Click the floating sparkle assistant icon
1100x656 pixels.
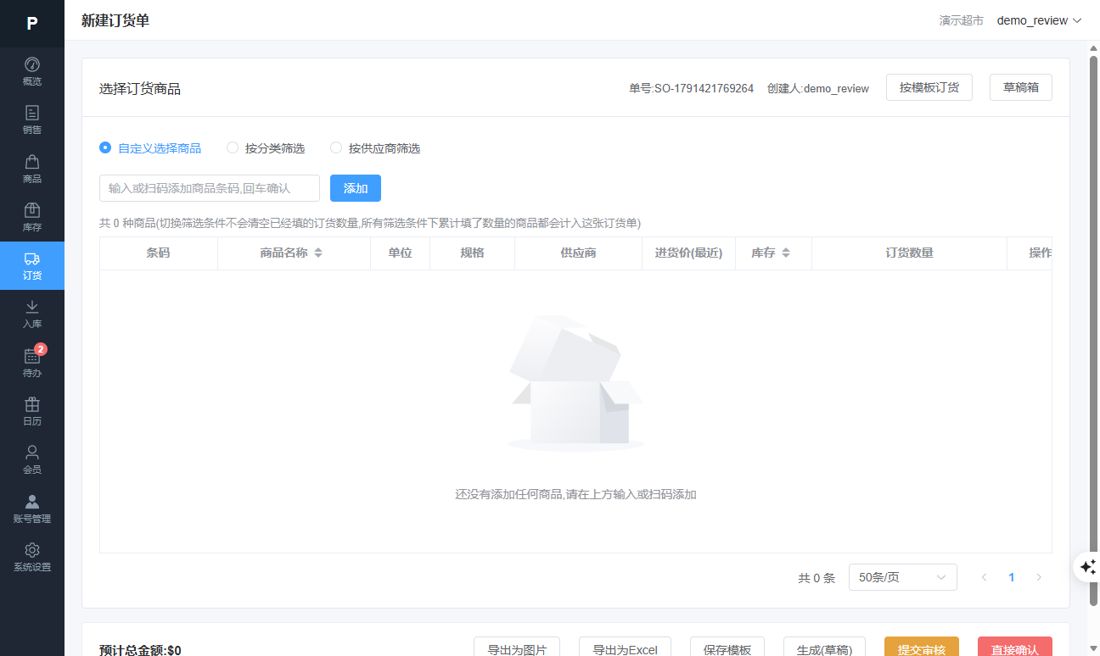(x=1087, y=567)
